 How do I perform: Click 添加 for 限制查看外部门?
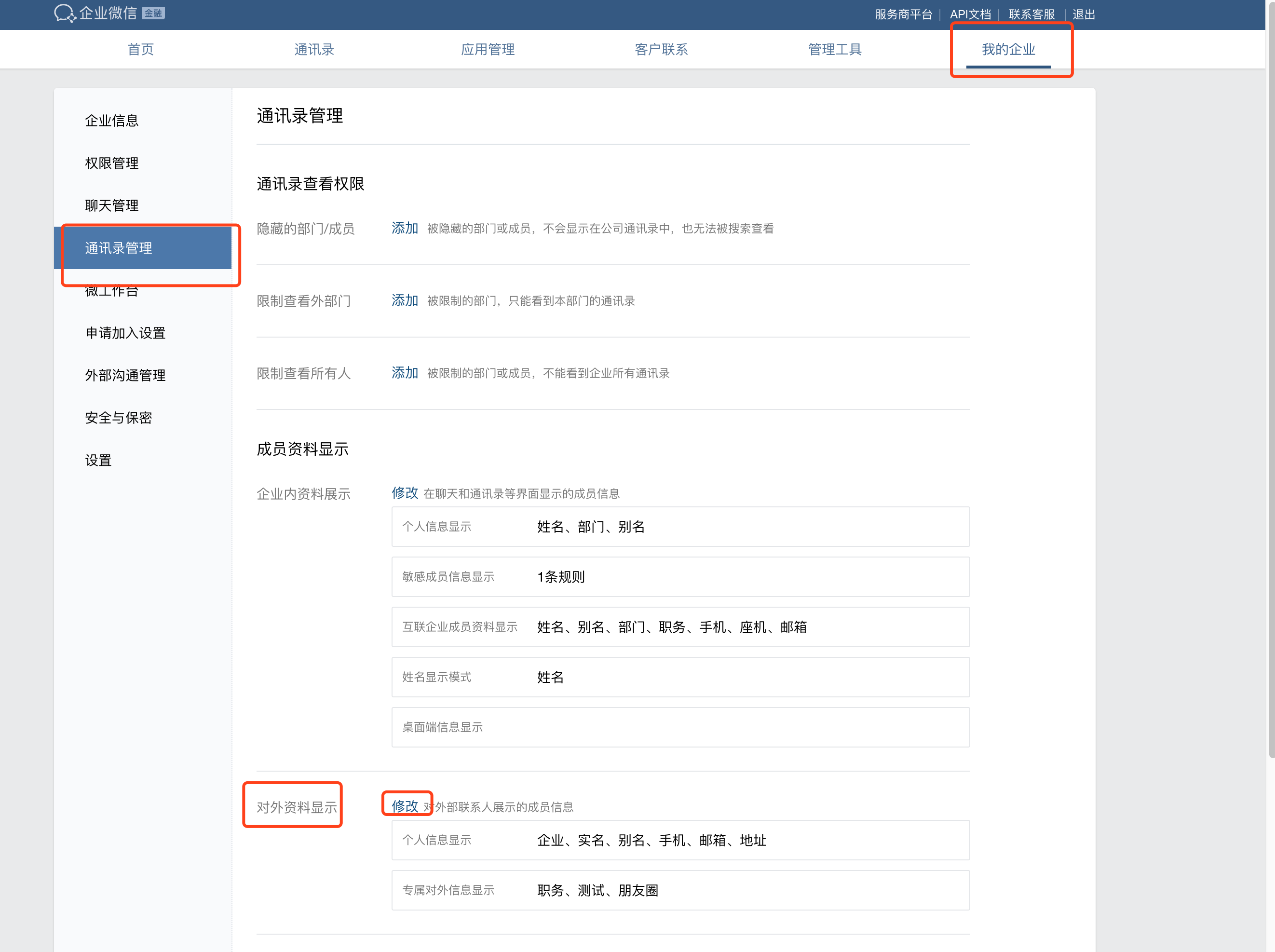click(405, 300)
